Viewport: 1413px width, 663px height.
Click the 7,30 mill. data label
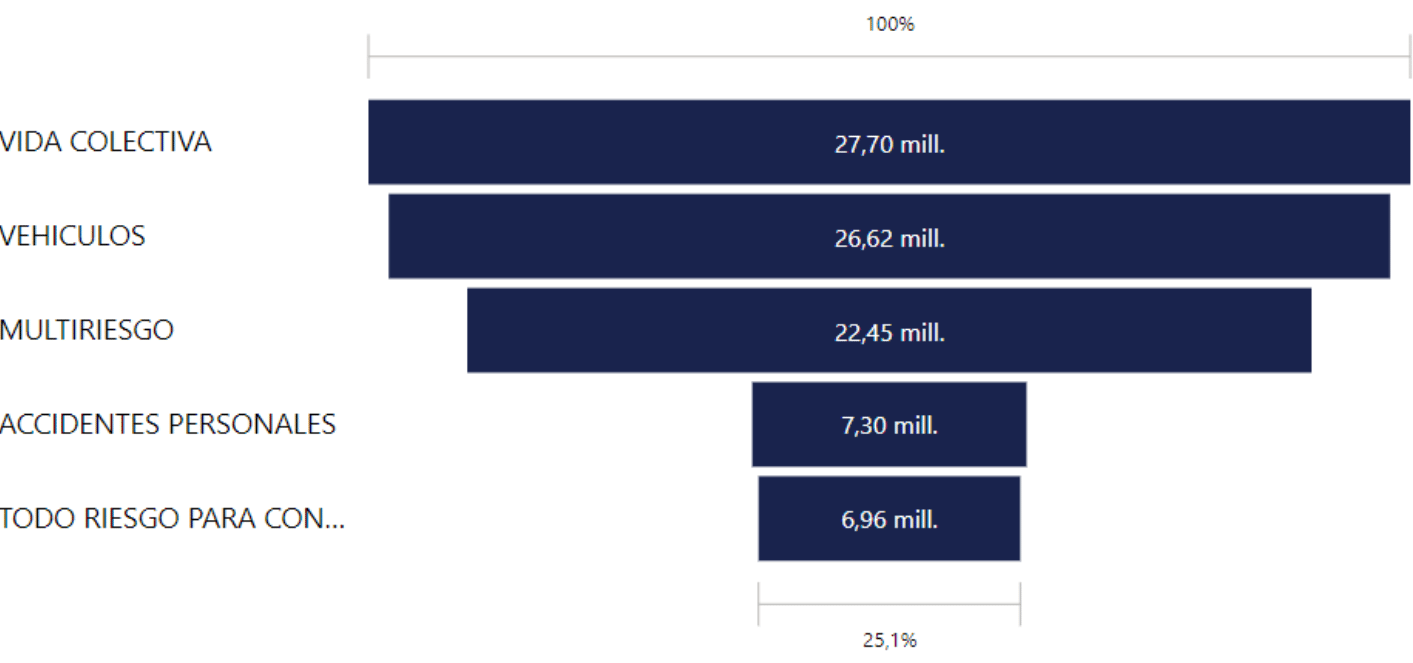[x=890, y=426]
